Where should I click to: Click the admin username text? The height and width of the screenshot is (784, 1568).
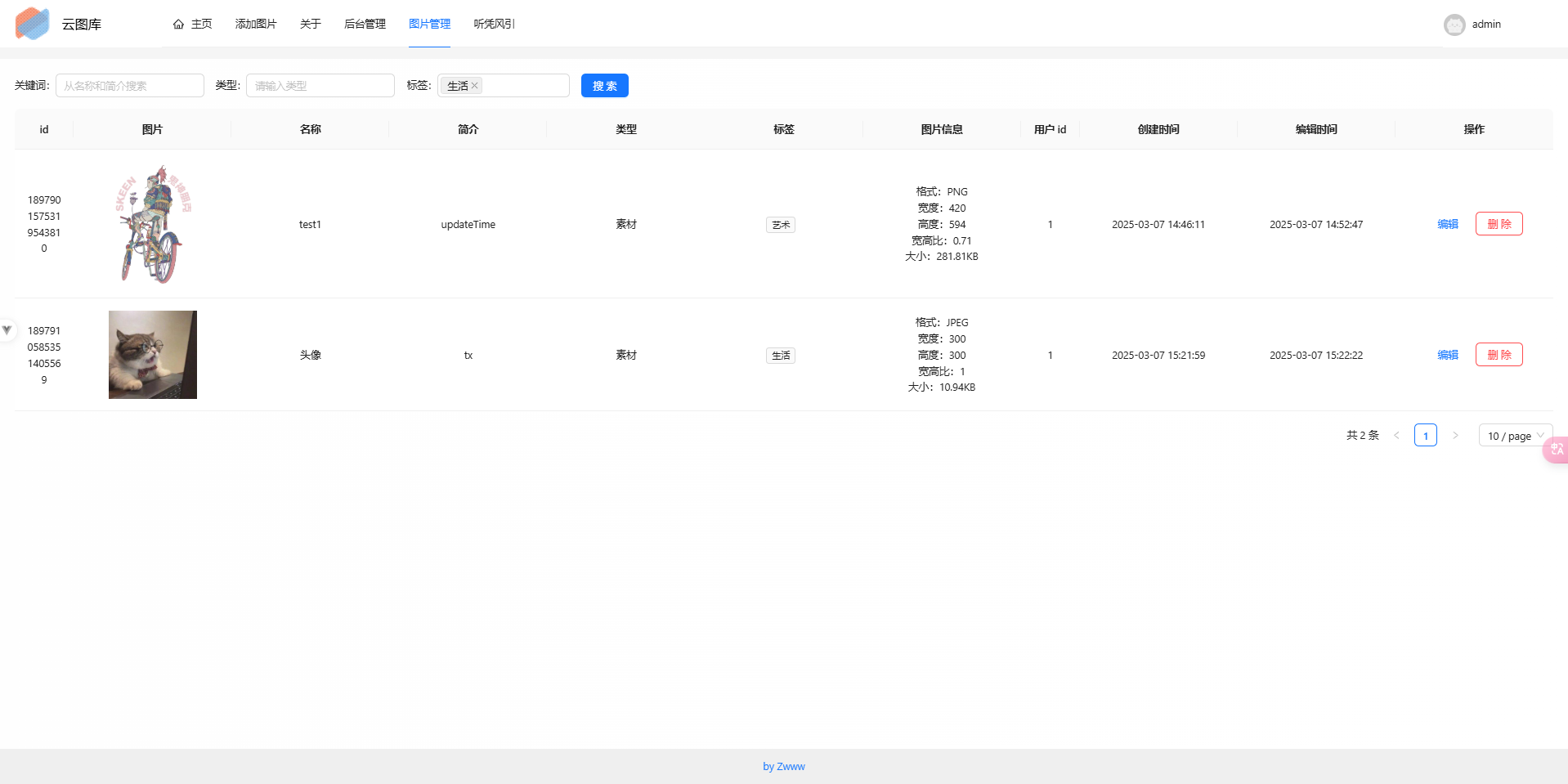1486,25
